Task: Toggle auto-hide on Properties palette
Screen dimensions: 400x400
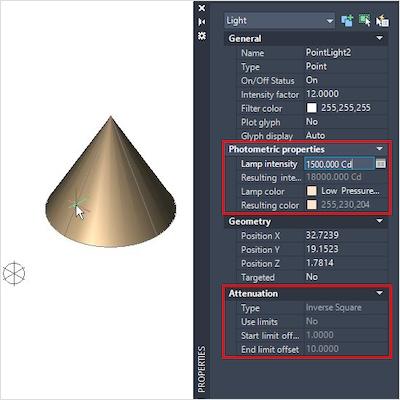Action: click(202, 22)
